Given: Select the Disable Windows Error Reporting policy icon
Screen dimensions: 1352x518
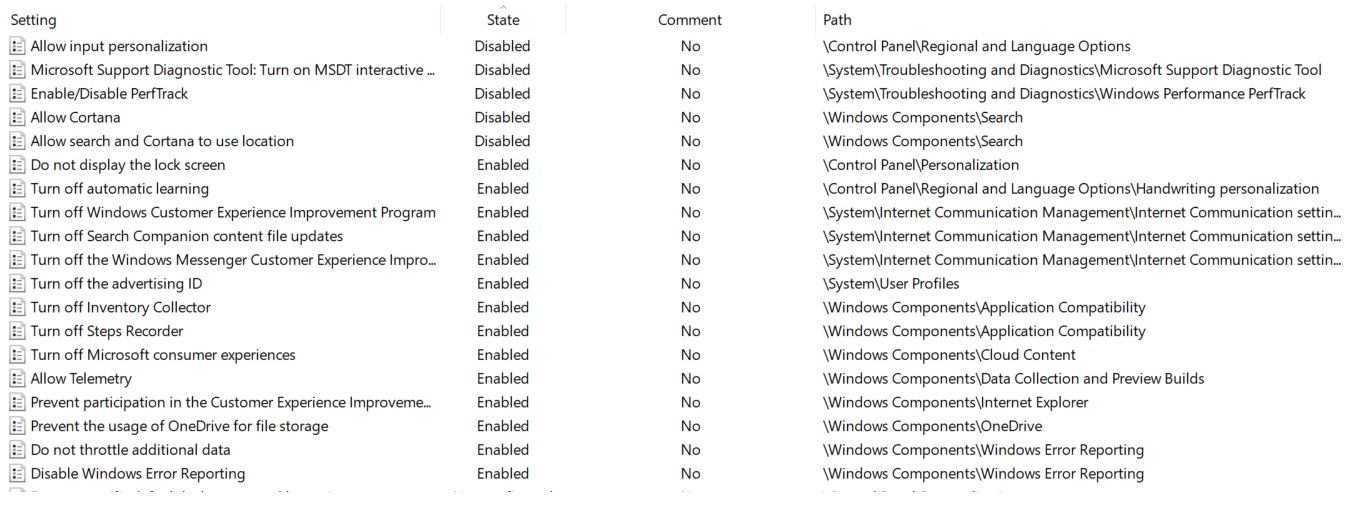Looking at the screenshot, I should tap(17, 474).
